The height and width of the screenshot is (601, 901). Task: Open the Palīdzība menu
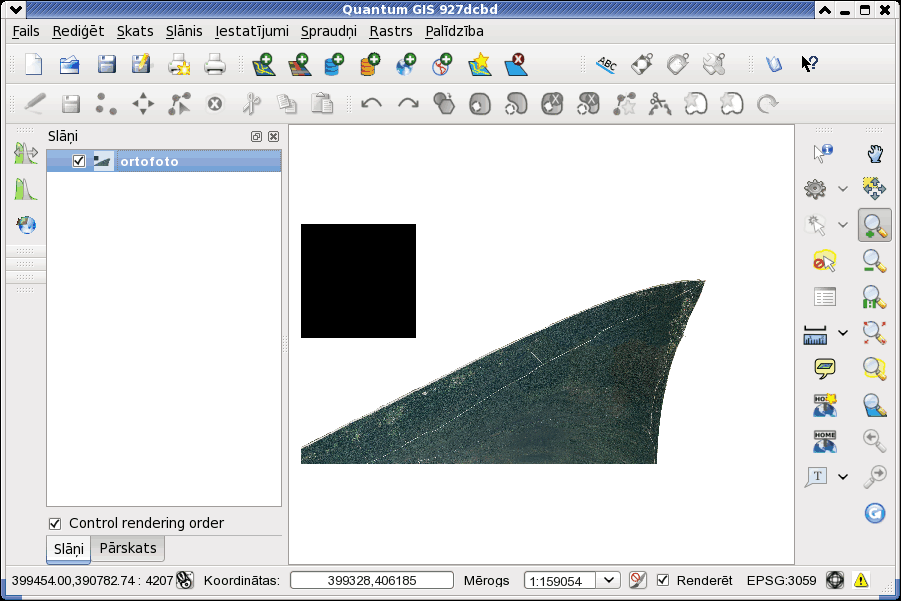click(x=454, y=31)
